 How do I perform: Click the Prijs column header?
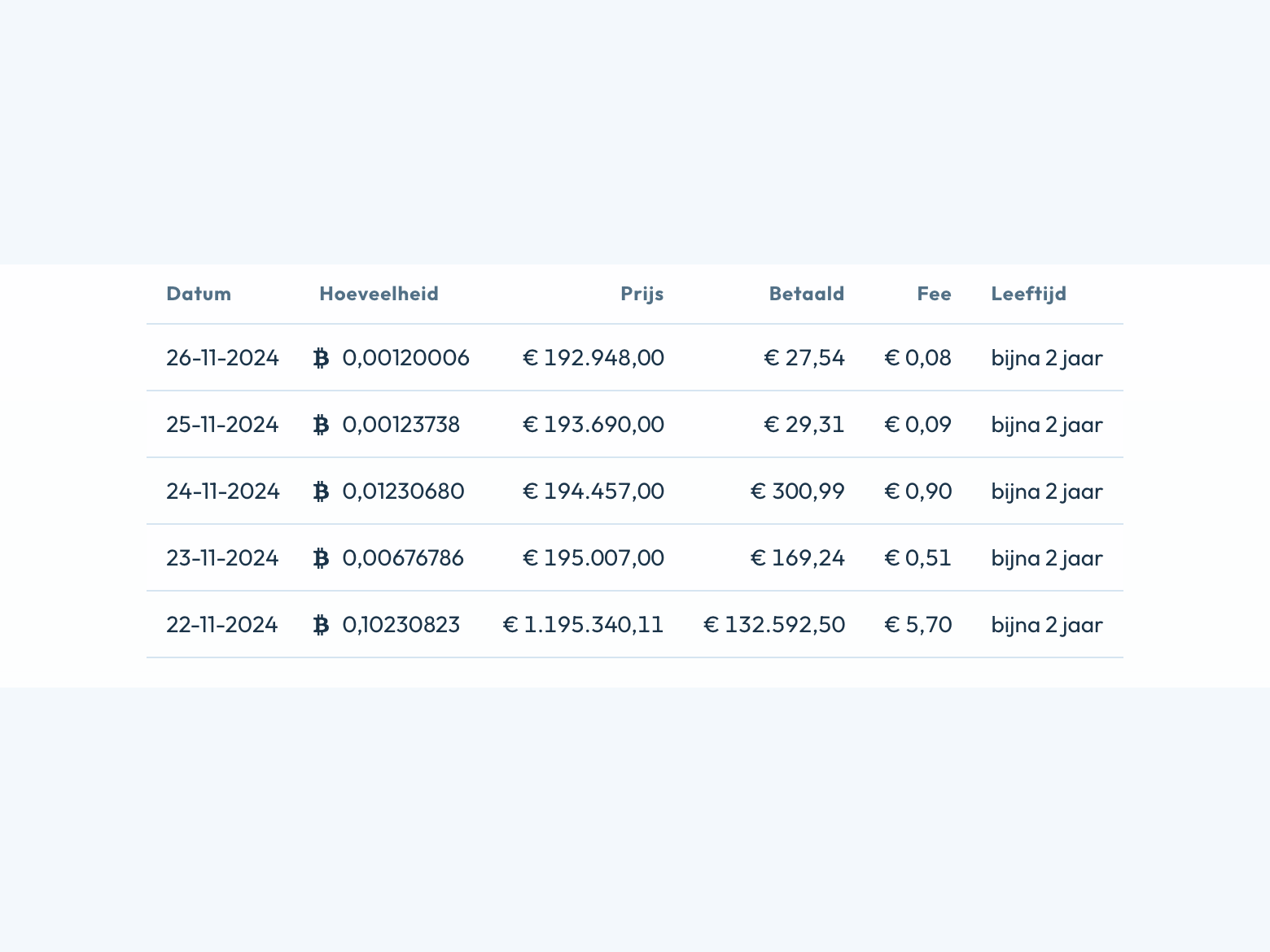(642, 294)
